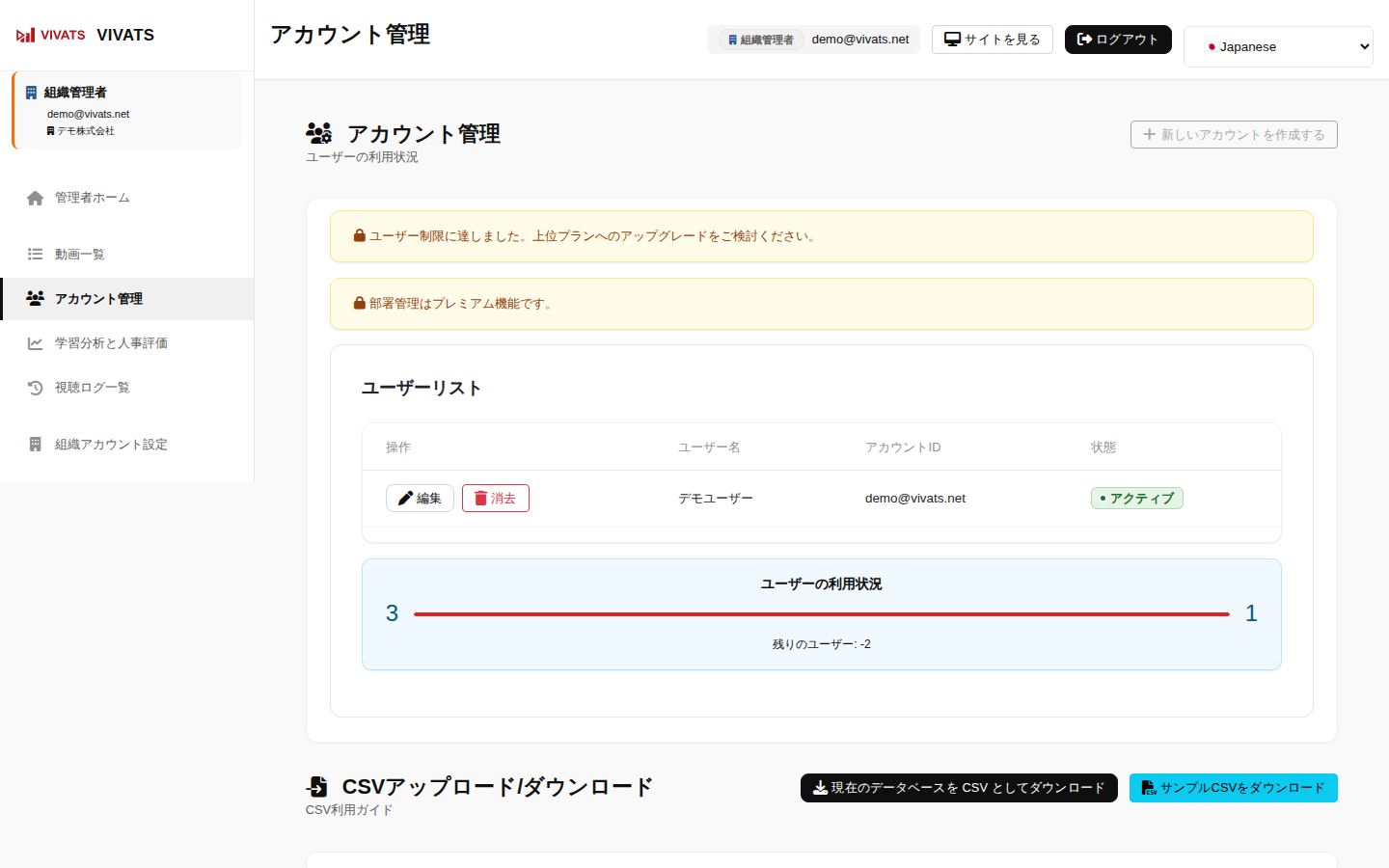Click 新しいアカウントを作成する button
The width and height of the screenshot is (1389, 868).
point(1234,135)
